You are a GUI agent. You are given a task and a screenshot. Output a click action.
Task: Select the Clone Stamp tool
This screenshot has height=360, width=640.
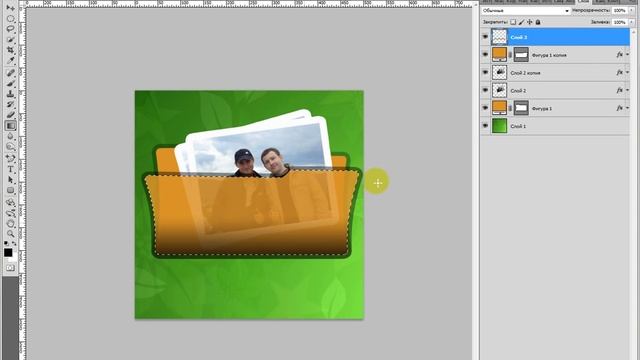[x=10, y=94]
